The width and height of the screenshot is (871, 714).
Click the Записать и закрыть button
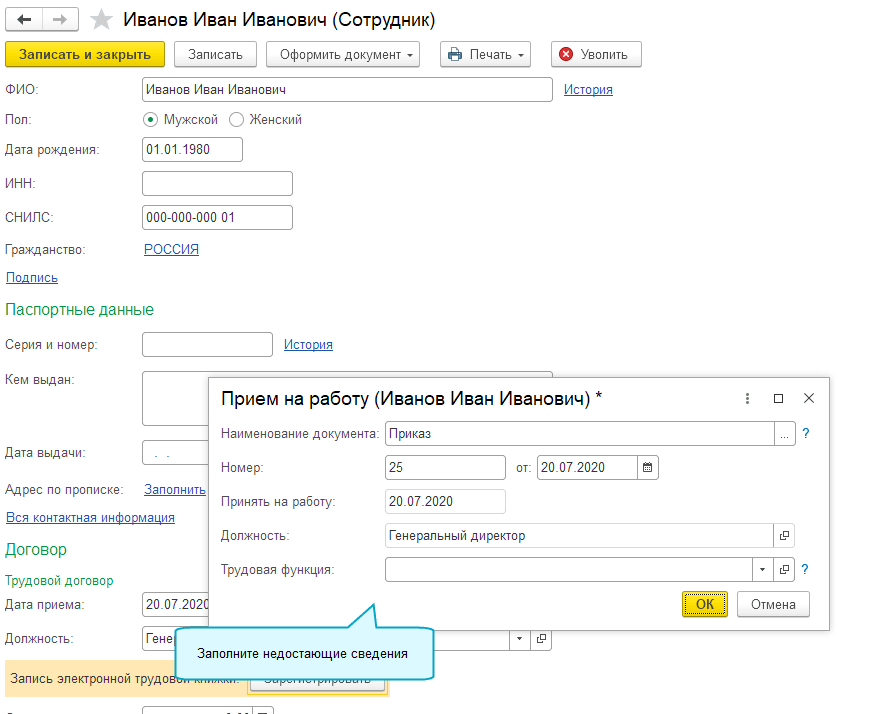click(85, 54)
